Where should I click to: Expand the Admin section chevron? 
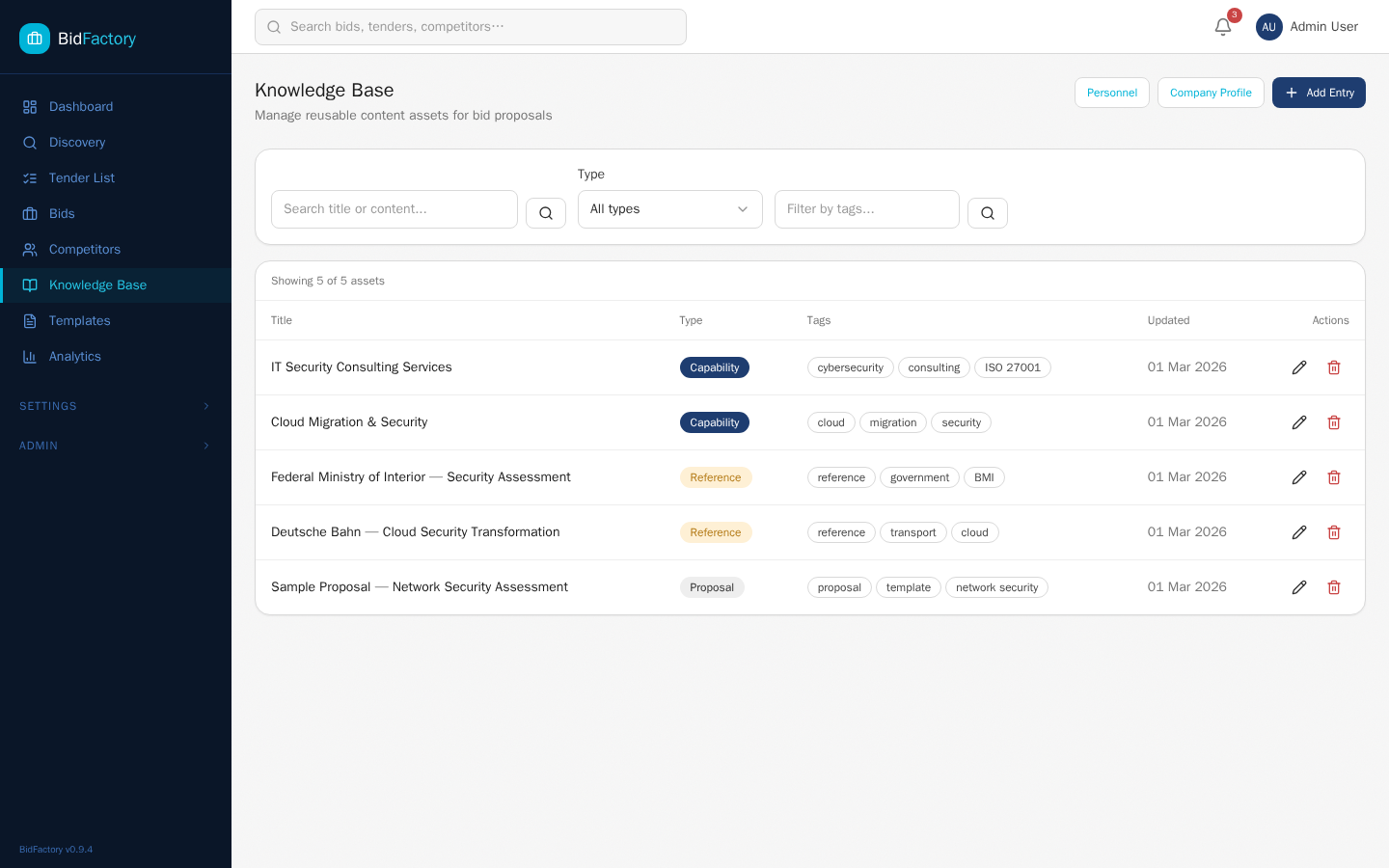pos(206,446)
